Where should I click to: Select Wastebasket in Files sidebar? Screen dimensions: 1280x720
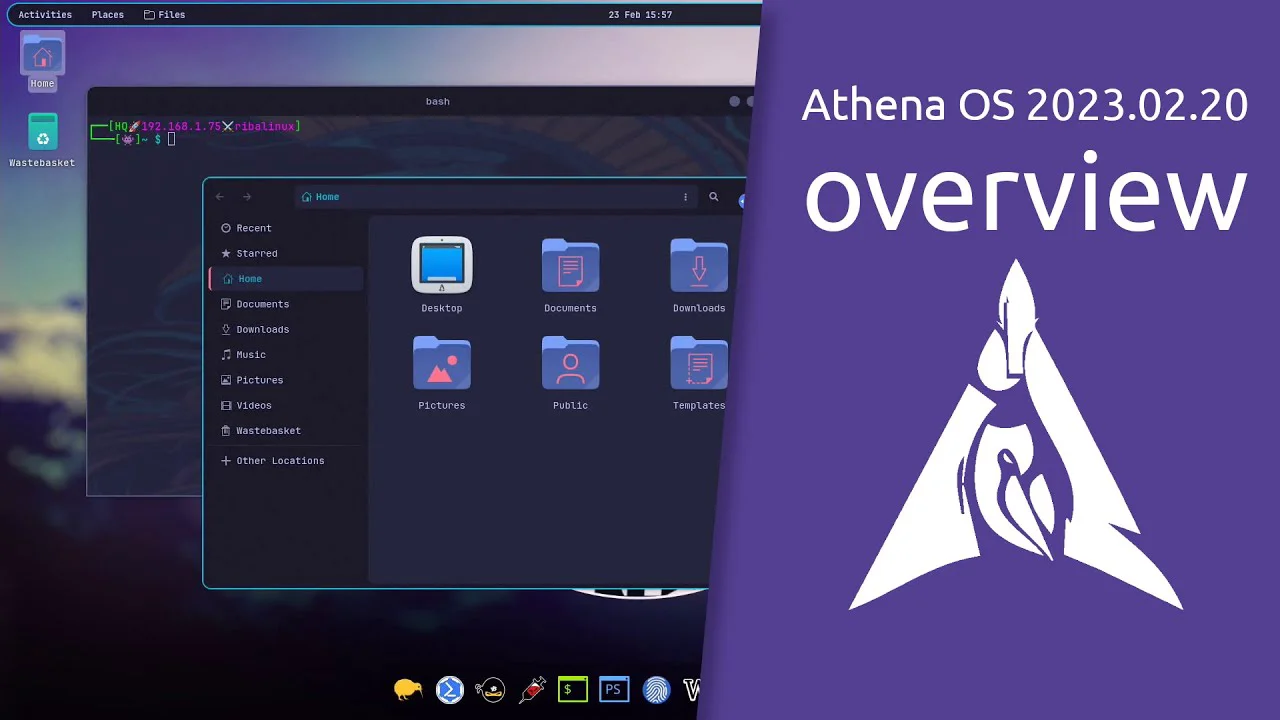pyautogui.click(x=286, y=431)
